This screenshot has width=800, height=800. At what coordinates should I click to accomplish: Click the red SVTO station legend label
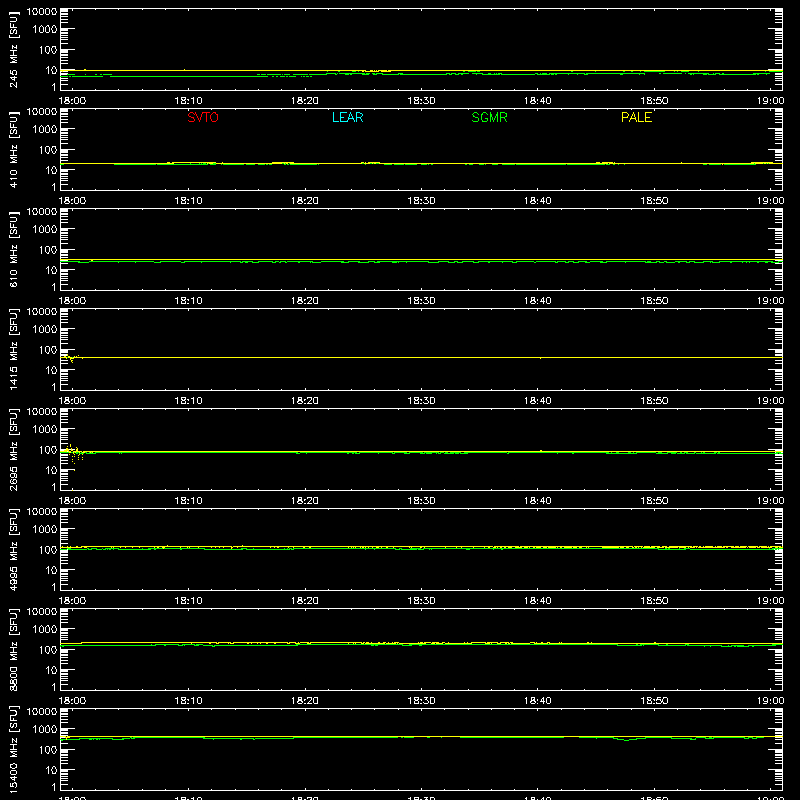tap(203, 117)
